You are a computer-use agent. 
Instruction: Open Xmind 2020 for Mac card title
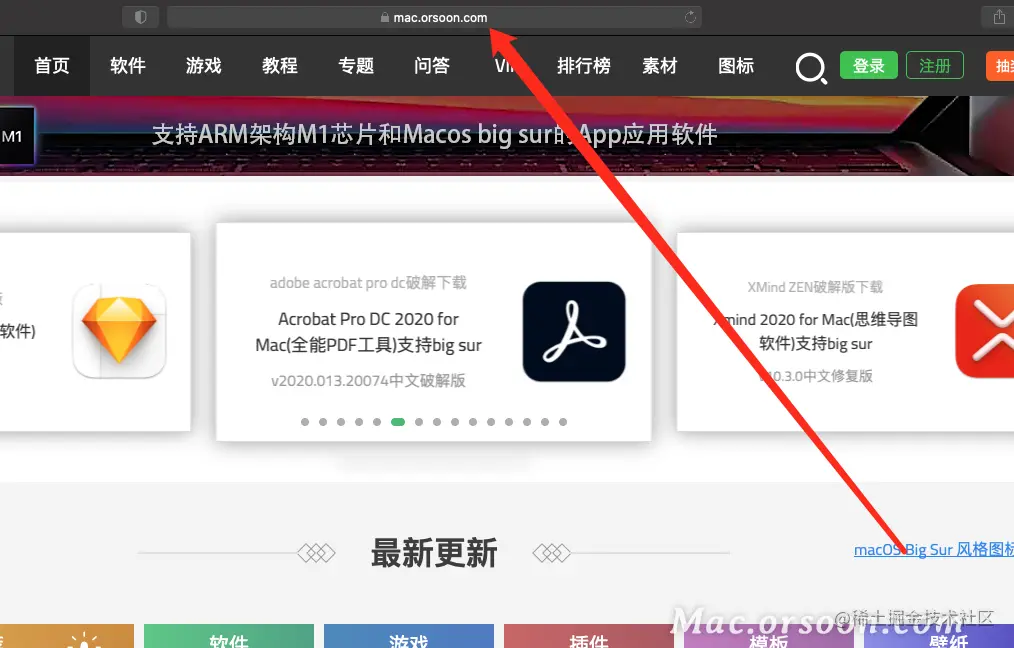point(815,331)
